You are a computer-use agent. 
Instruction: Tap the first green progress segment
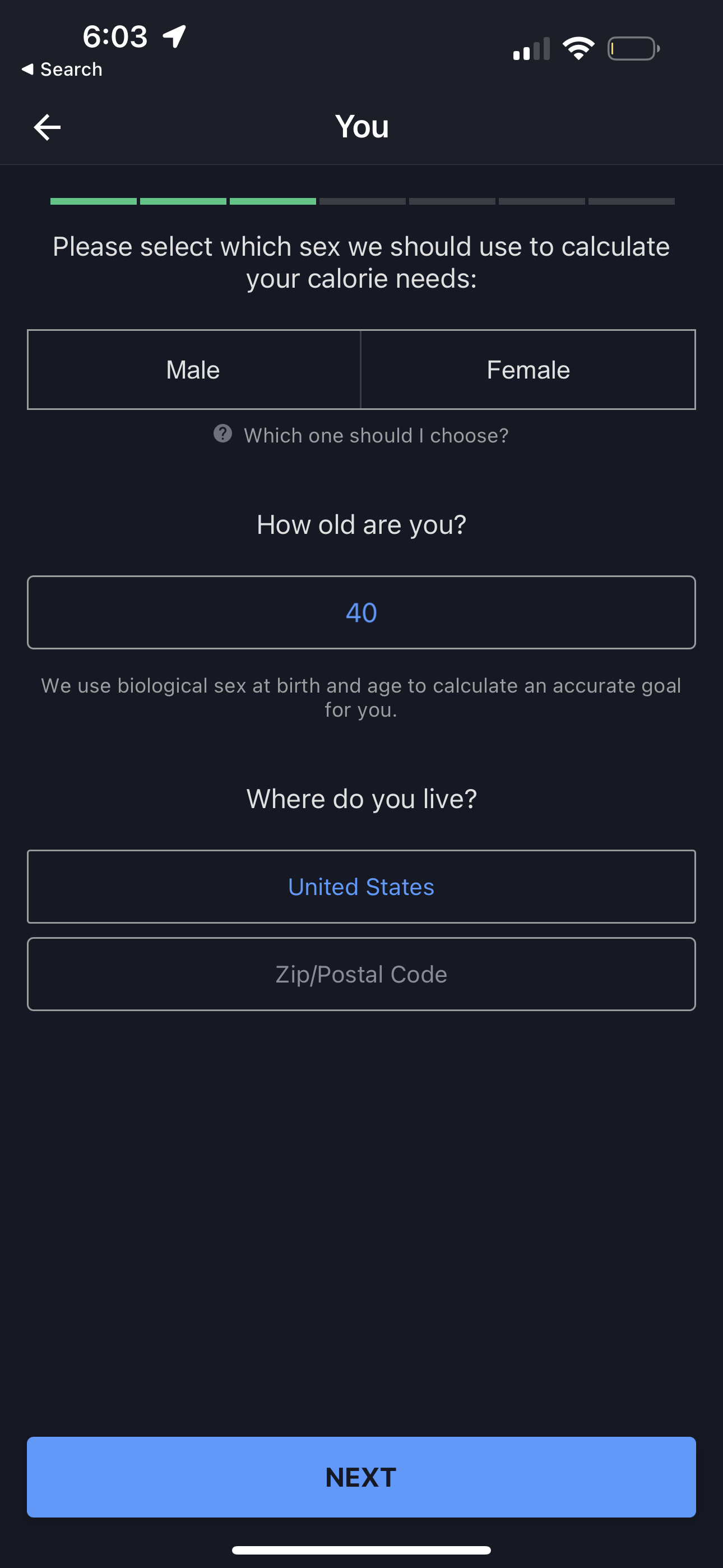[93, 201]
